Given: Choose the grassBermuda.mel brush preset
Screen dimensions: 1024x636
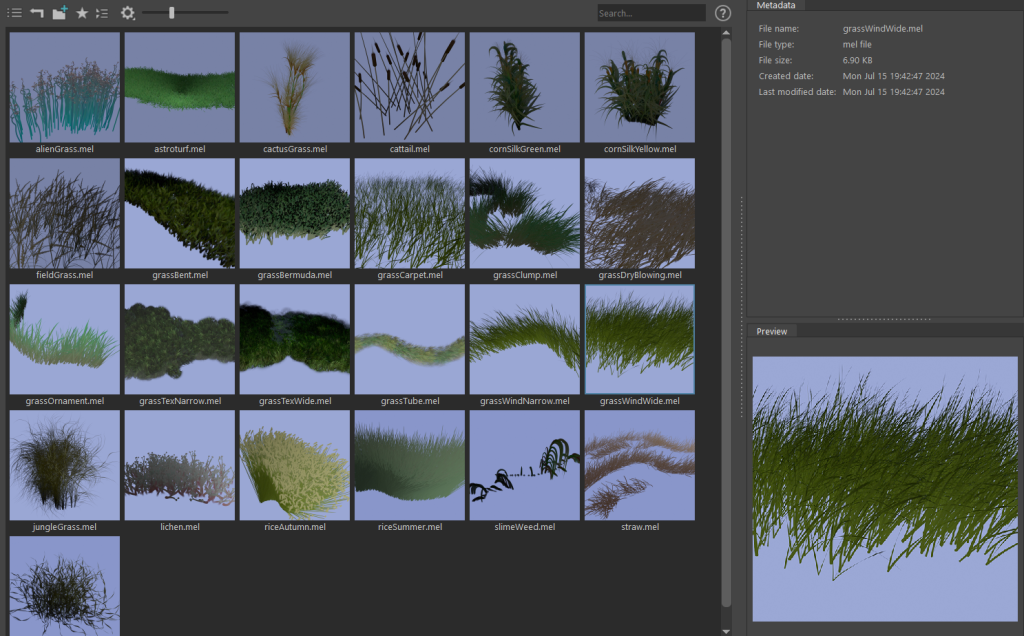Looking at the screenshot, I should point(294,213).
